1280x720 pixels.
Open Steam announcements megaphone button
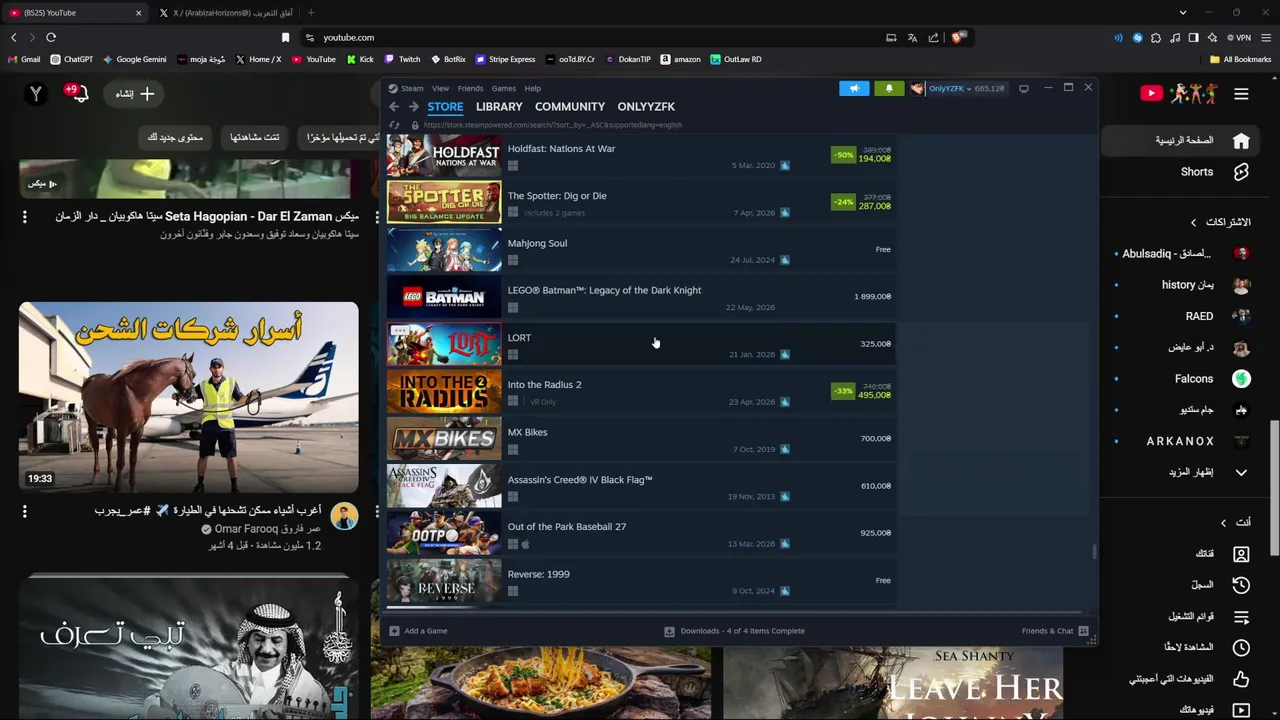854,88
